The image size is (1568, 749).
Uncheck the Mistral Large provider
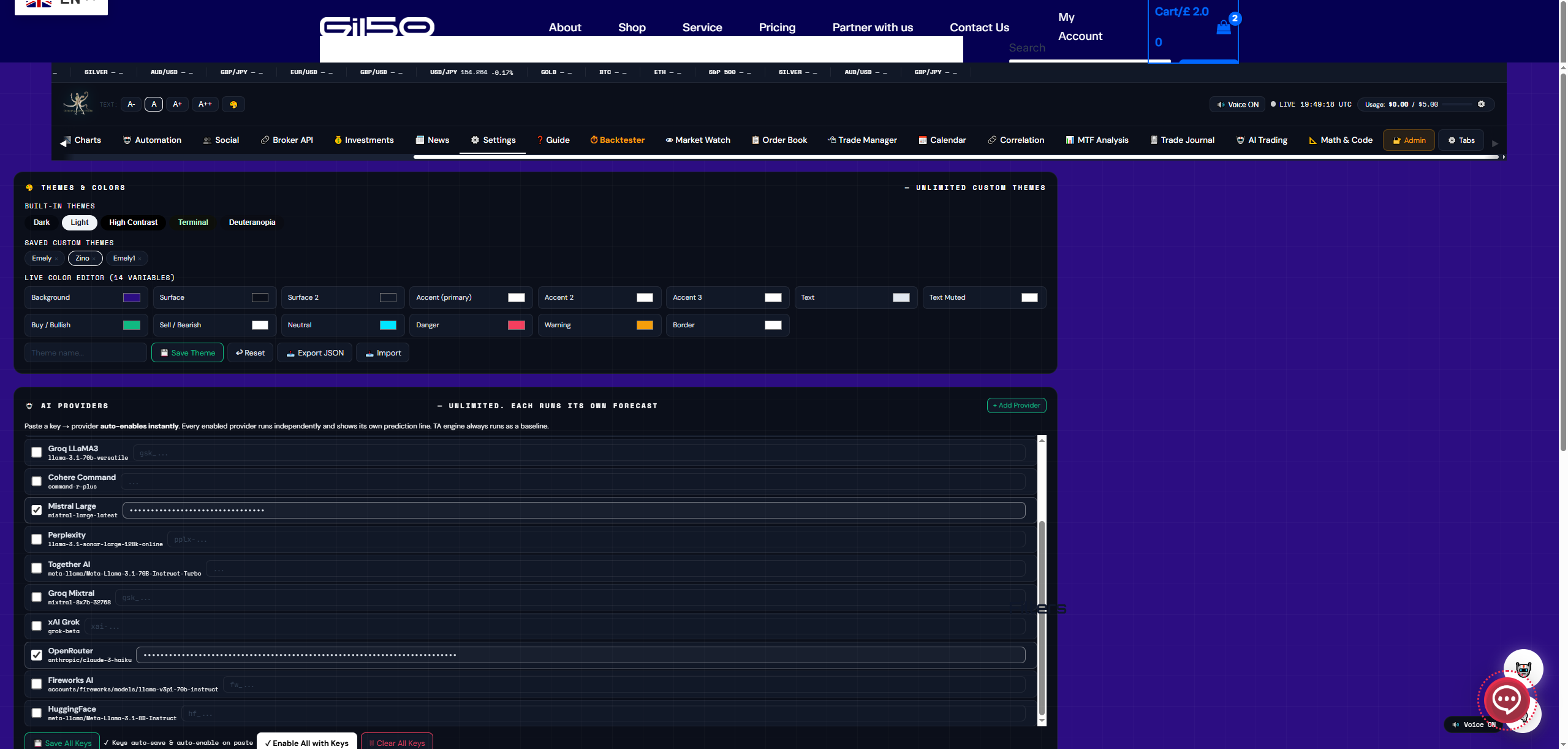pos(37,510)
